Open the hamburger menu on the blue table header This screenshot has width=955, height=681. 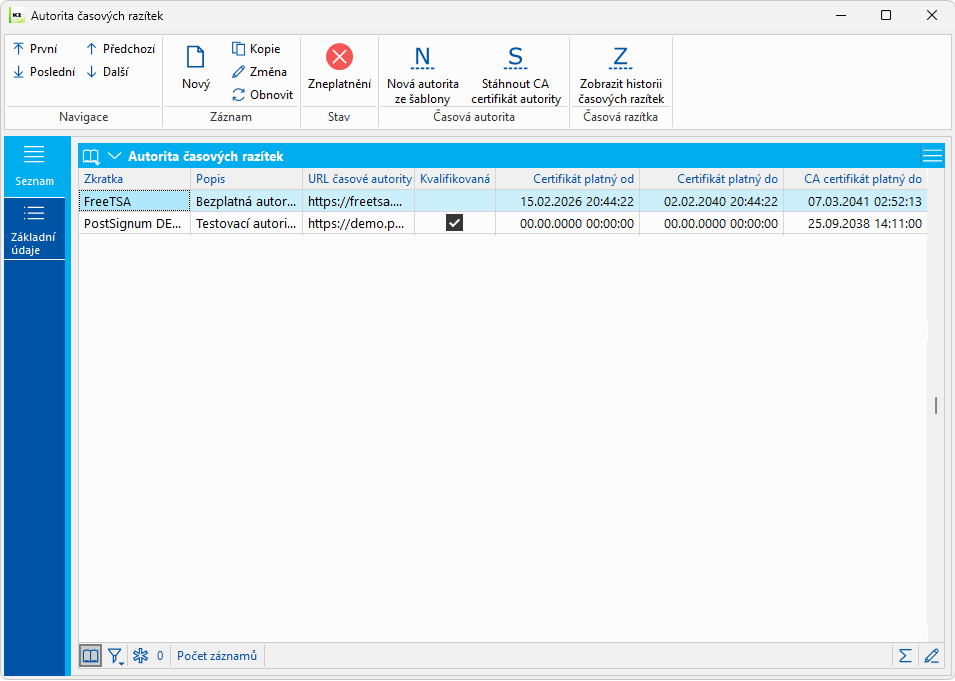coord(932,156)
